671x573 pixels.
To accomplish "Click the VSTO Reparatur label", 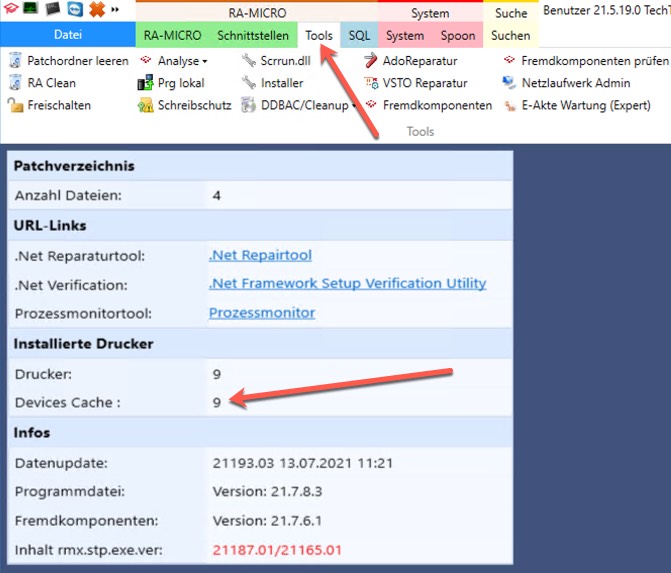I will pos(425,83).
